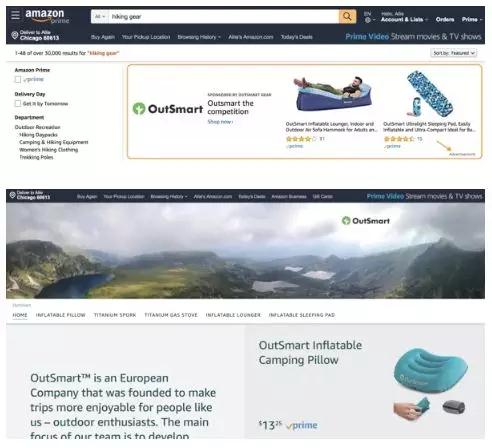The image size is (492, 448).
Task: Click the inflatable lounger star rating
Action: [x=301, y=139]
